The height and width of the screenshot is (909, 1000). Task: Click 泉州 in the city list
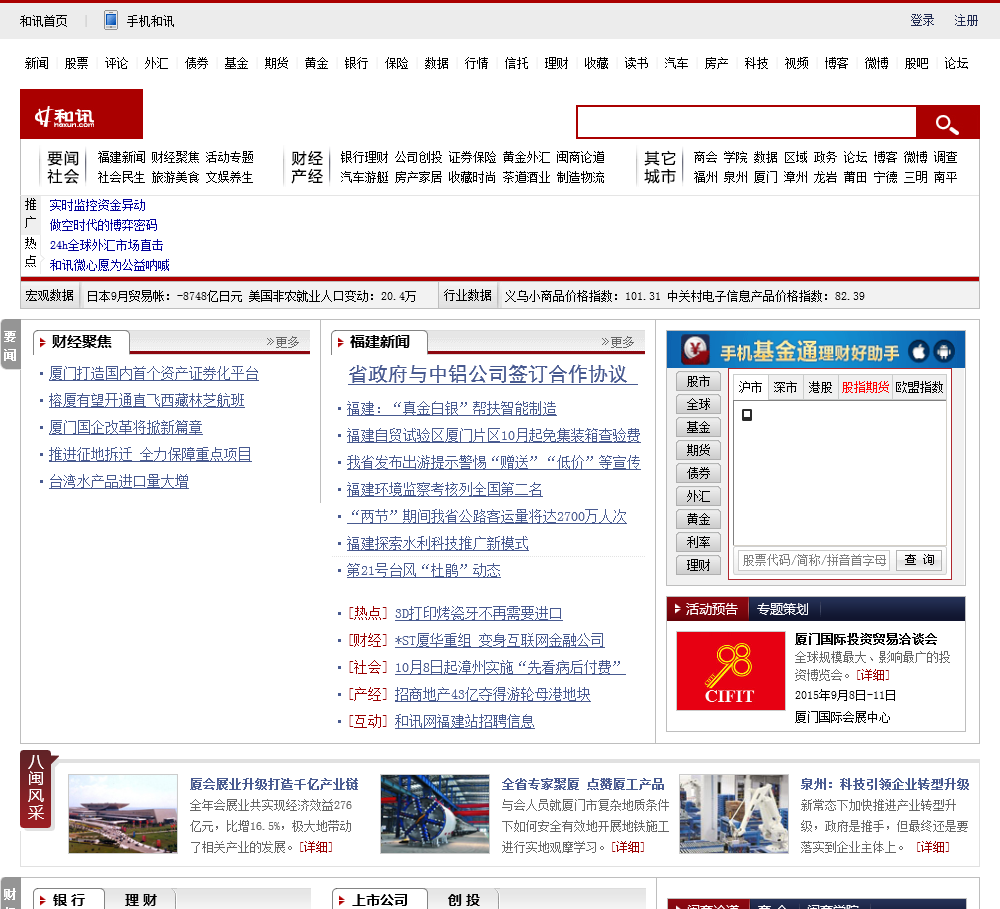pos(735,177)
